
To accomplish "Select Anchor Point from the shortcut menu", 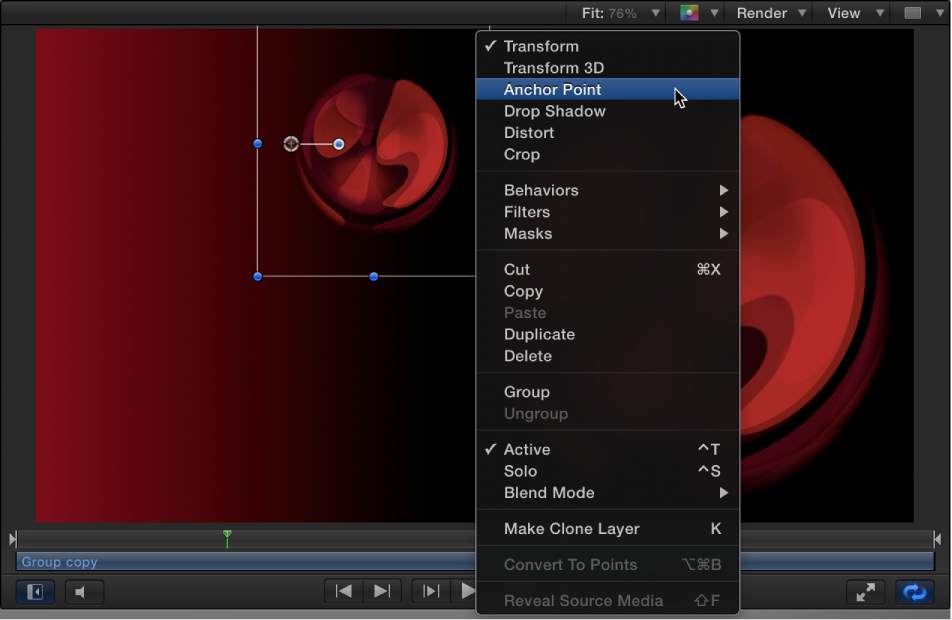I will [x=553, y=89].
